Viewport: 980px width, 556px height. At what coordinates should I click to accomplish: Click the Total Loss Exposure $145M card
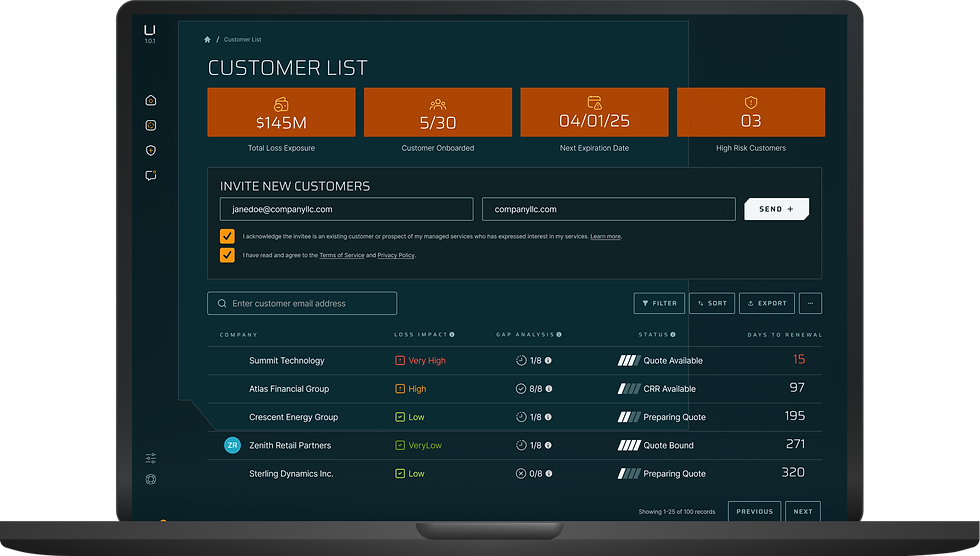(x=281, y=112)
